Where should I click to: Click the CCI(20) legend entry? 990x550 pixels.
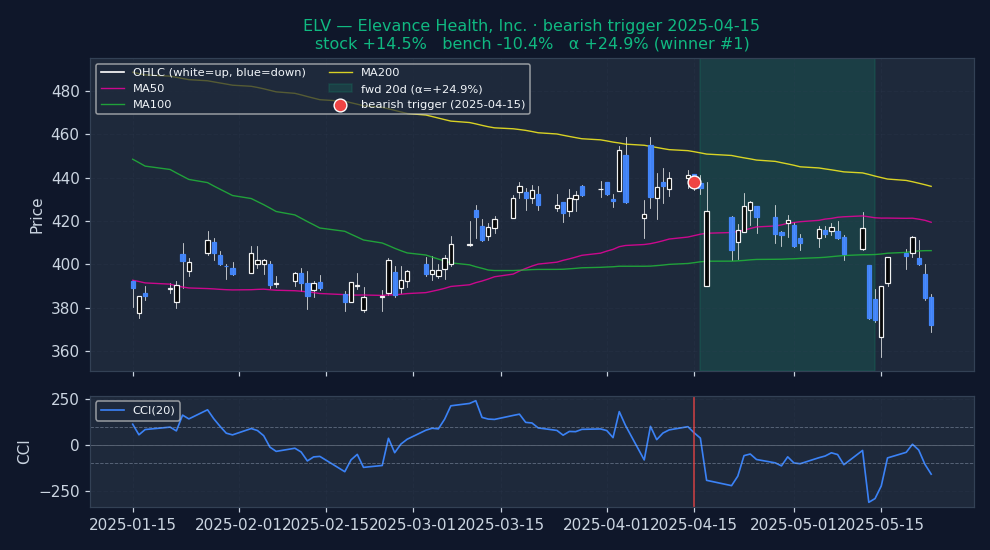[x=153, y=411]
